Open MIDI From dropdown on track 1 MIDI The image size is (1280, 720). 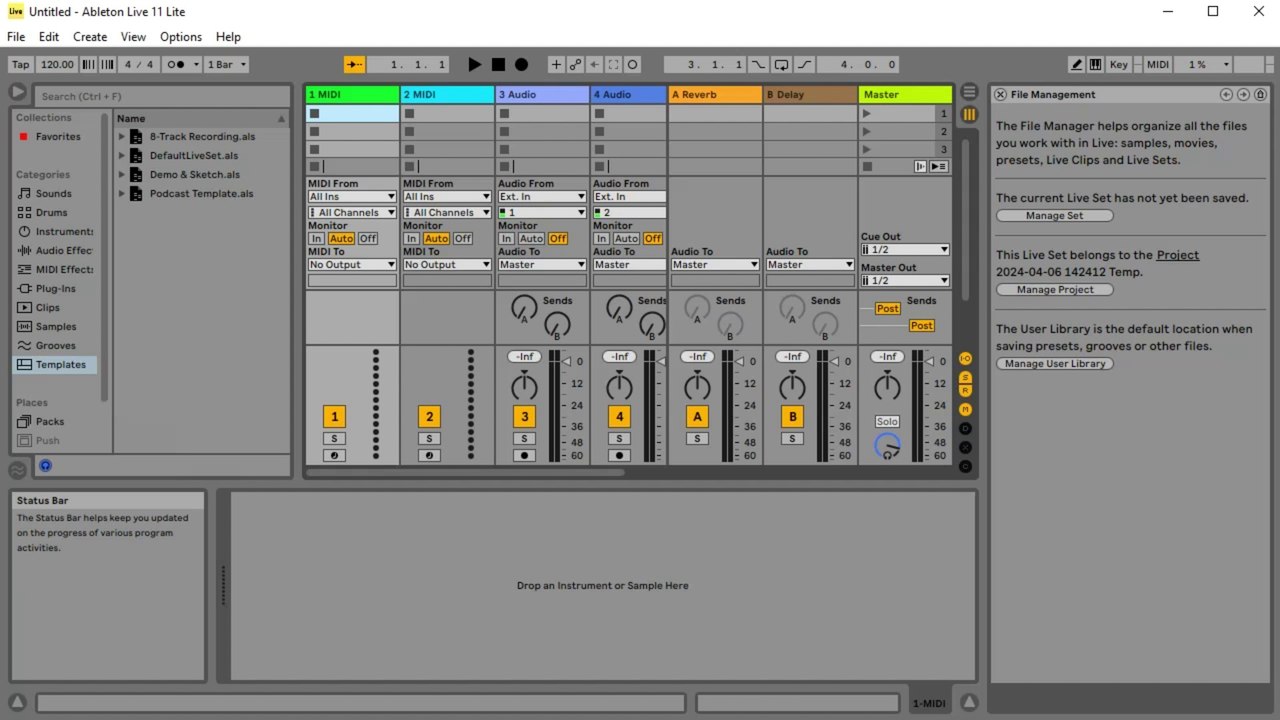tap(352, 197)
